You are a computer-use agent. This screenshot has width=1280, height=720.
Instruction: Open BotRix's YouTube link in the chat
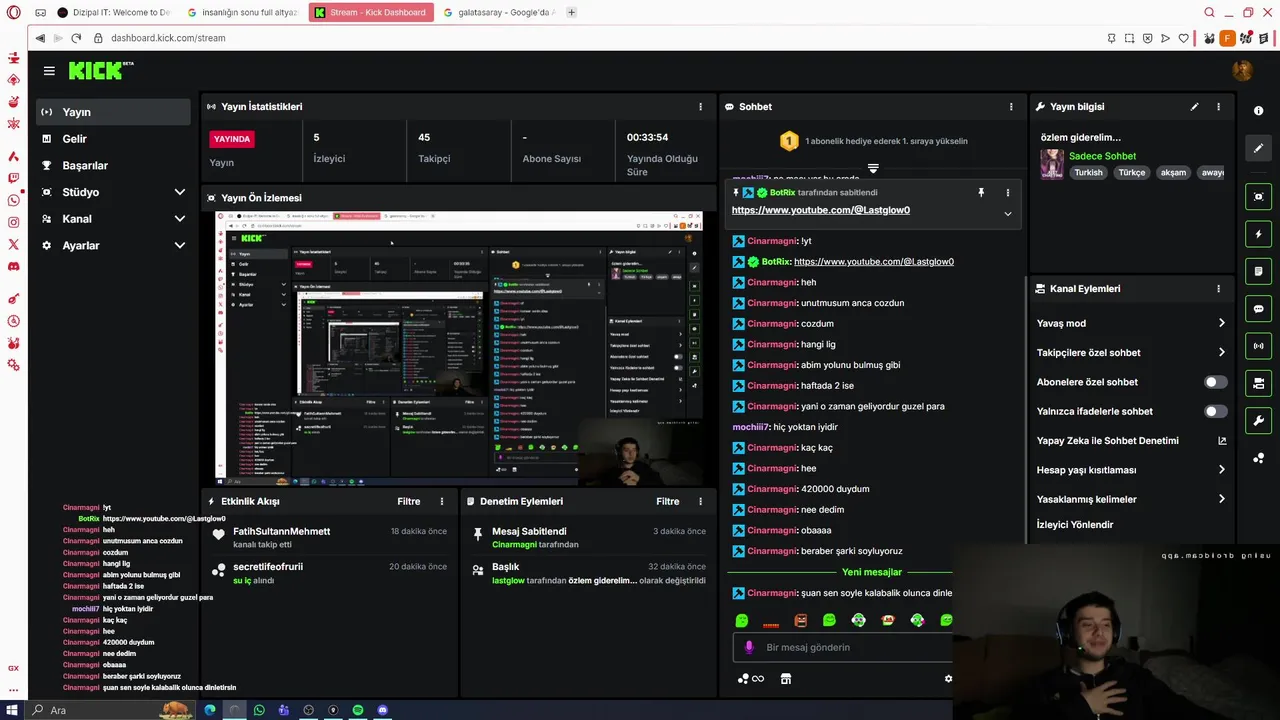[x=873, y=262]
